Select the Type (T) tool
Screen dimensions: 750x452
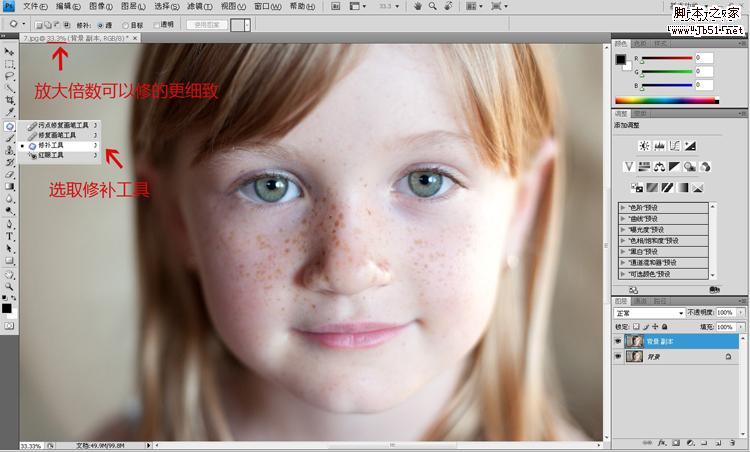pyautogui.click(x=9, y=236)
